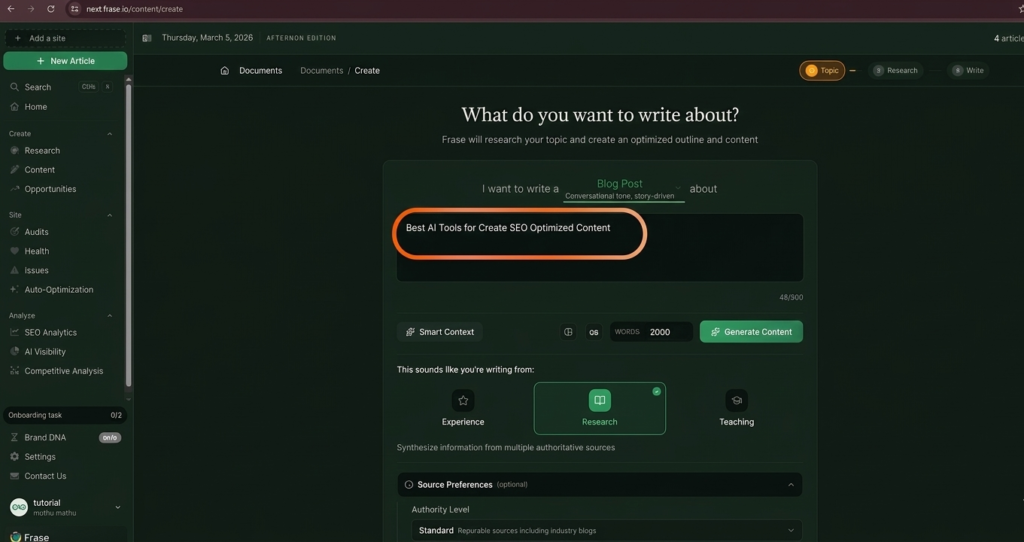
Task: Click Documents next to breadcrumb home icon
Action: [x=261, y=71]
